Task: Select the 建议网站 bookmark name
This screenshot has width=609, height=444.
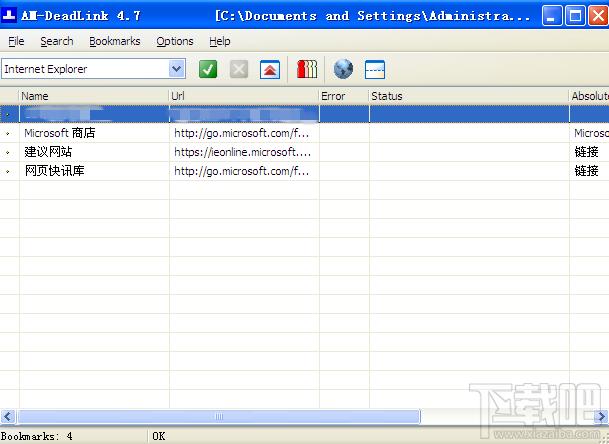Action: tap(48, 152)
